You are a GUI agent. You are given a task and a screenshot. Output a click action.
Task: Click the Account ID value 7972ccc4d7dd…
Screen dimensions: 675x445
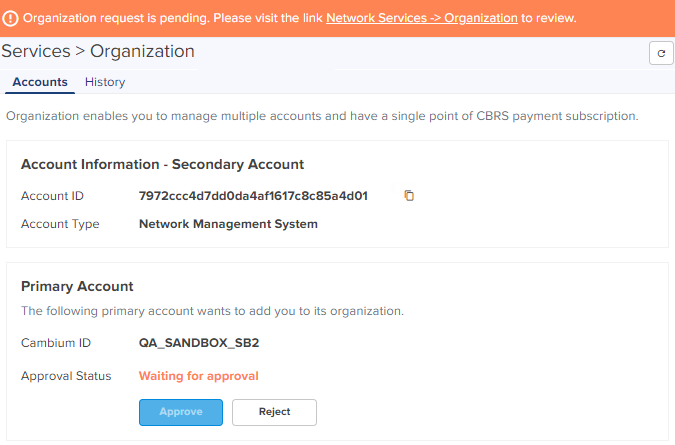tap(254, 196)
